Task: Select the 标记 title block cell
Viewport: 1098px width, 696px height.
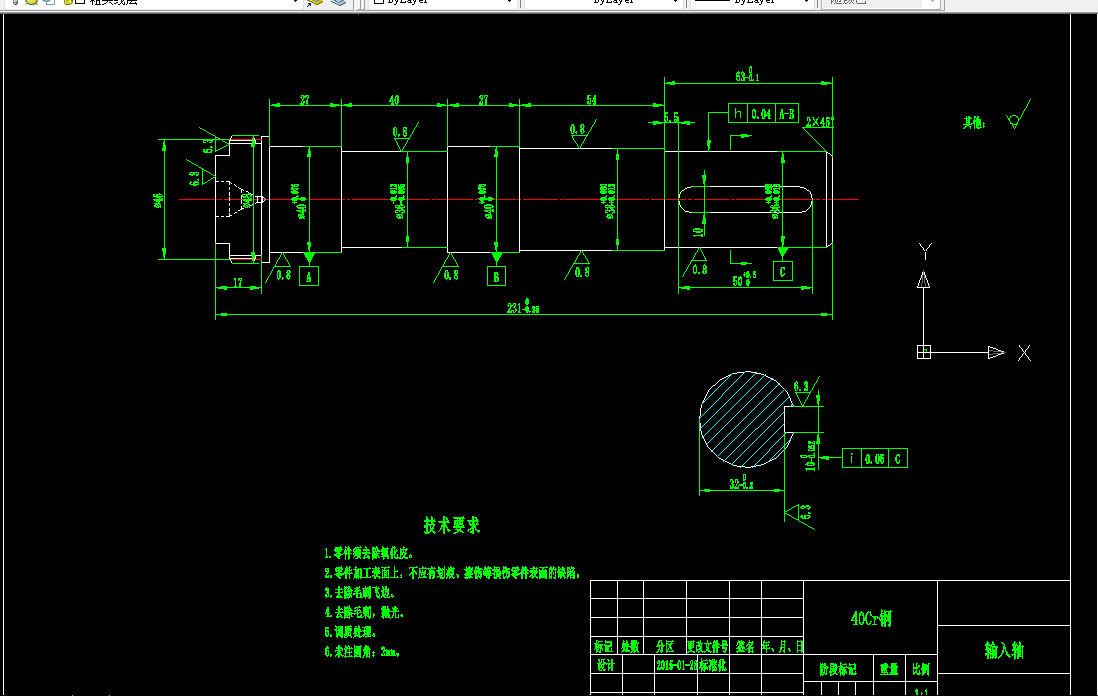Action: [x=604, y=646]
